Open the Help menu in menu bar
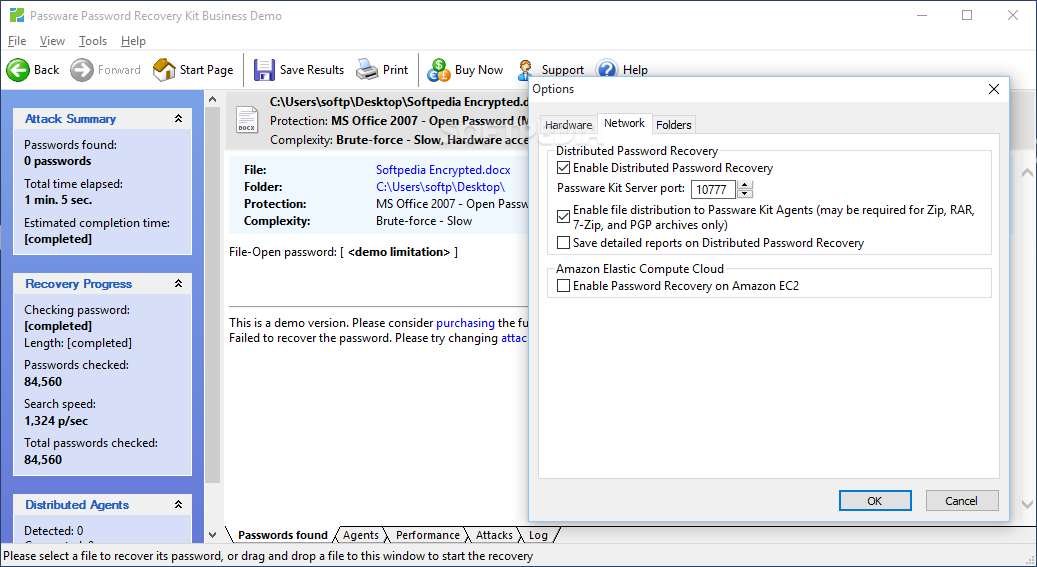 coord(133,41)
